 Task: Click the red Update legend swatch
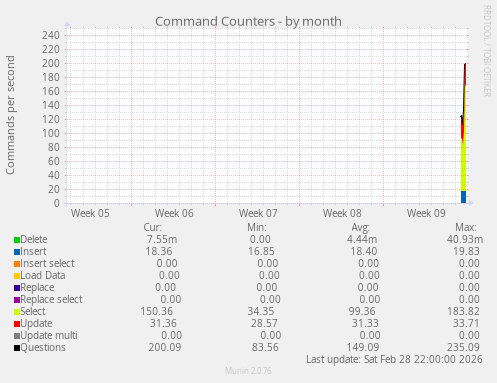(17, 324)
